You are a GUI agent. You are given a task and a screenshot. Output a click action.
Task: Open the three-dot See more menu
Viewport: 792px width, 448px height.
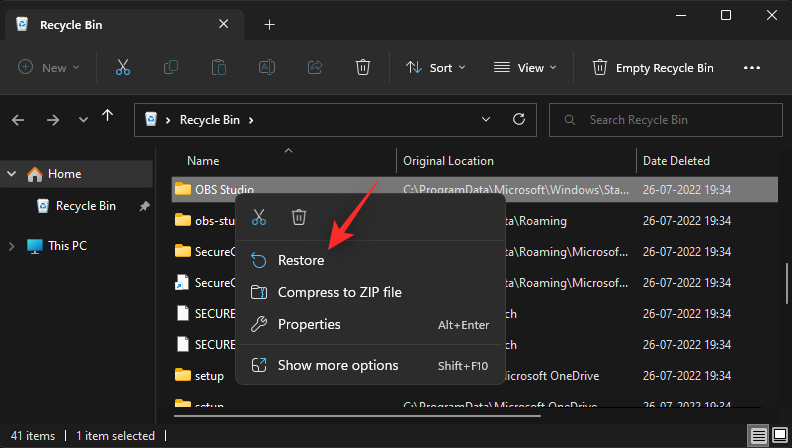(x=752, y=68)
